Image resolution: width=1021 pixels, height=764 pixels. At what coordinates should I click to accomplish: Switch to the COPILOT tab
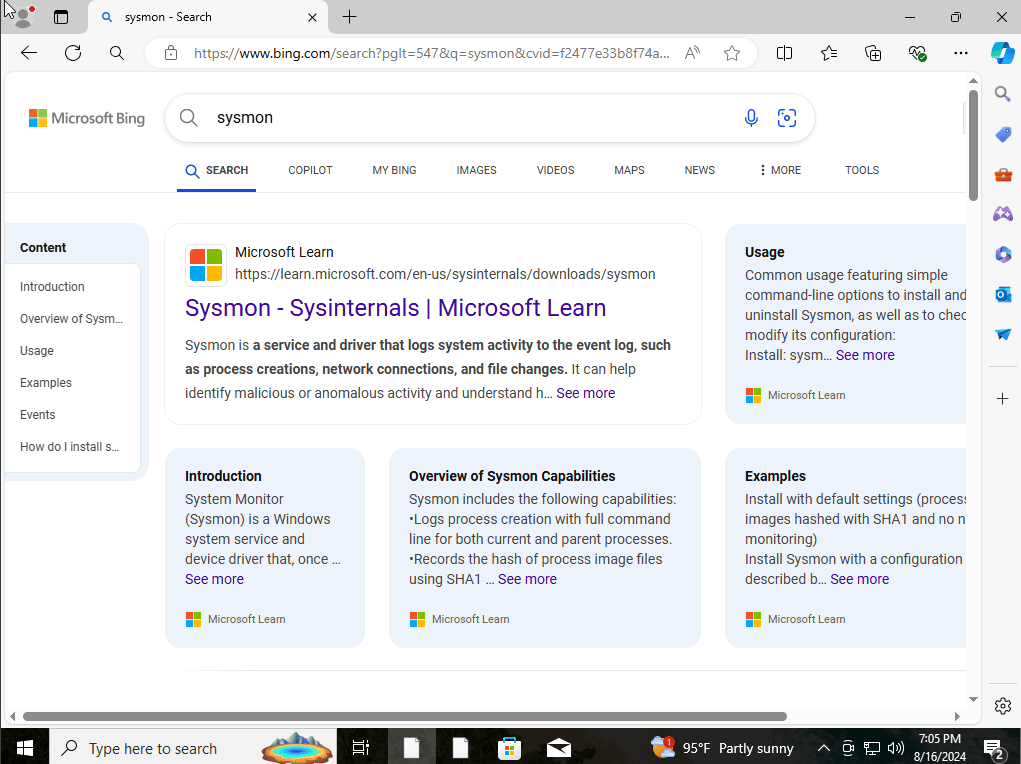coord(310,170)
